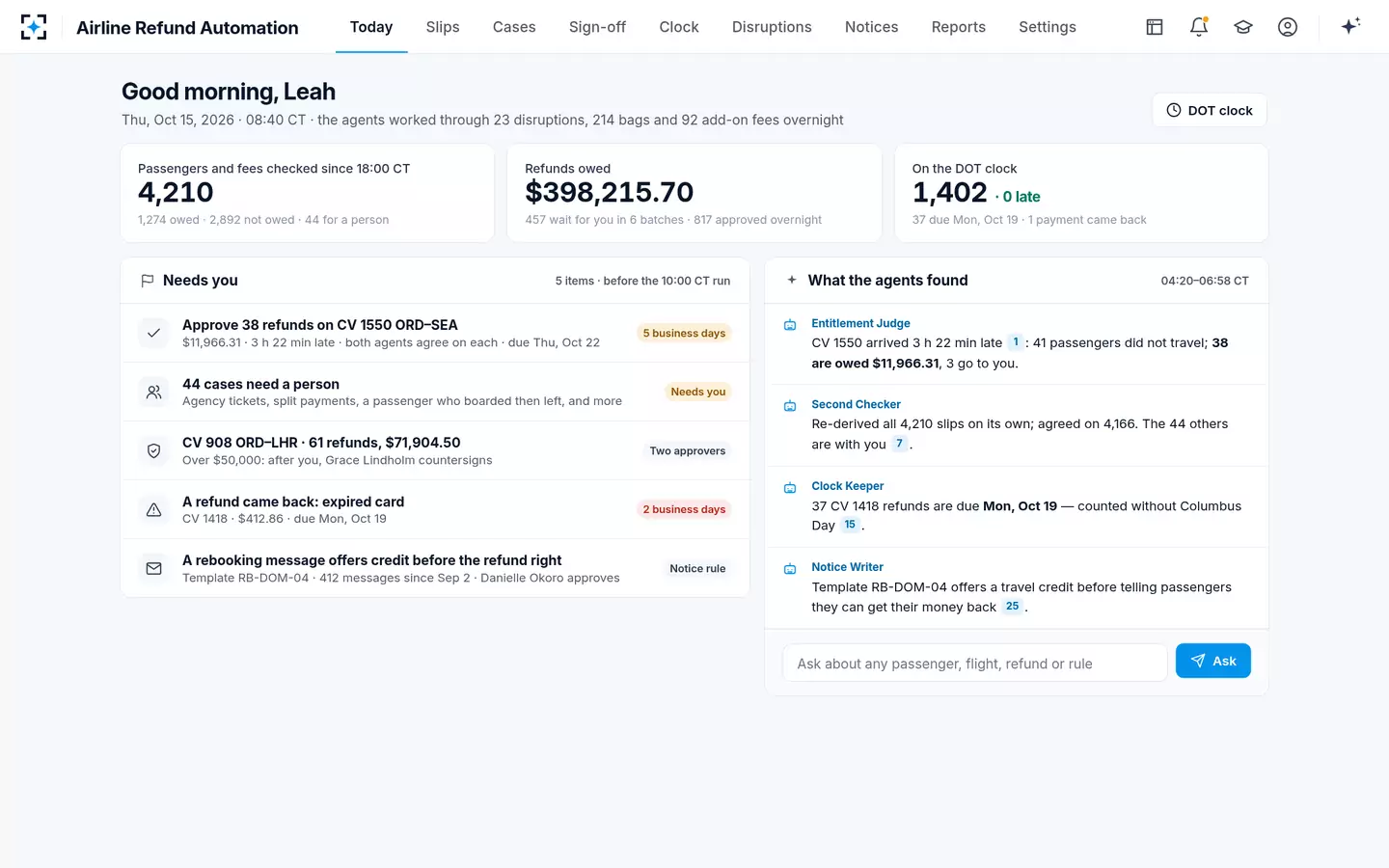Image resolution: width=1389 pixels, height=868 pixels.
Task: Open the Cases tab
Action: tap(514, 27)
